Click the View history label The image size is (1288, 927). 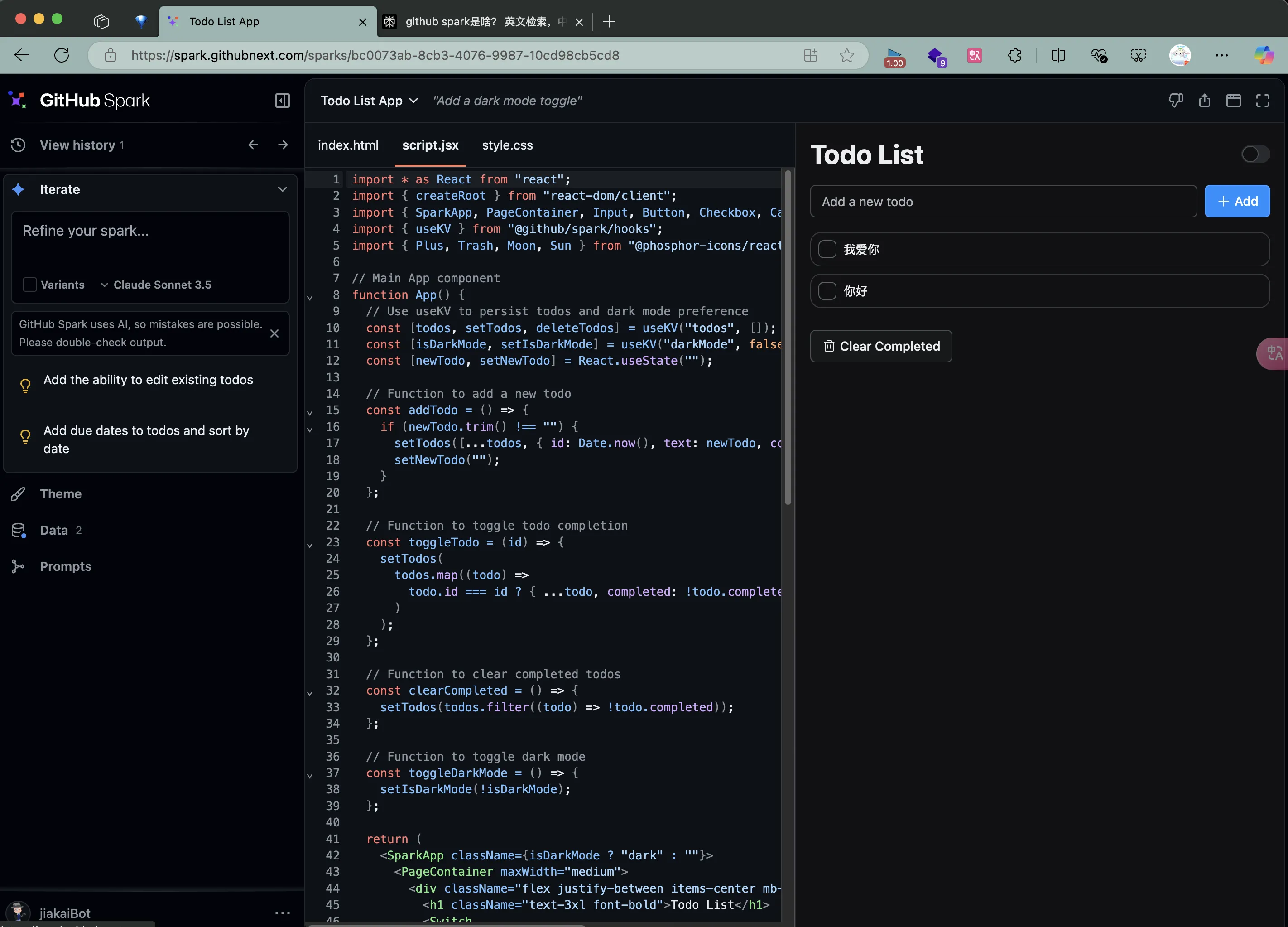coord(77,145)
